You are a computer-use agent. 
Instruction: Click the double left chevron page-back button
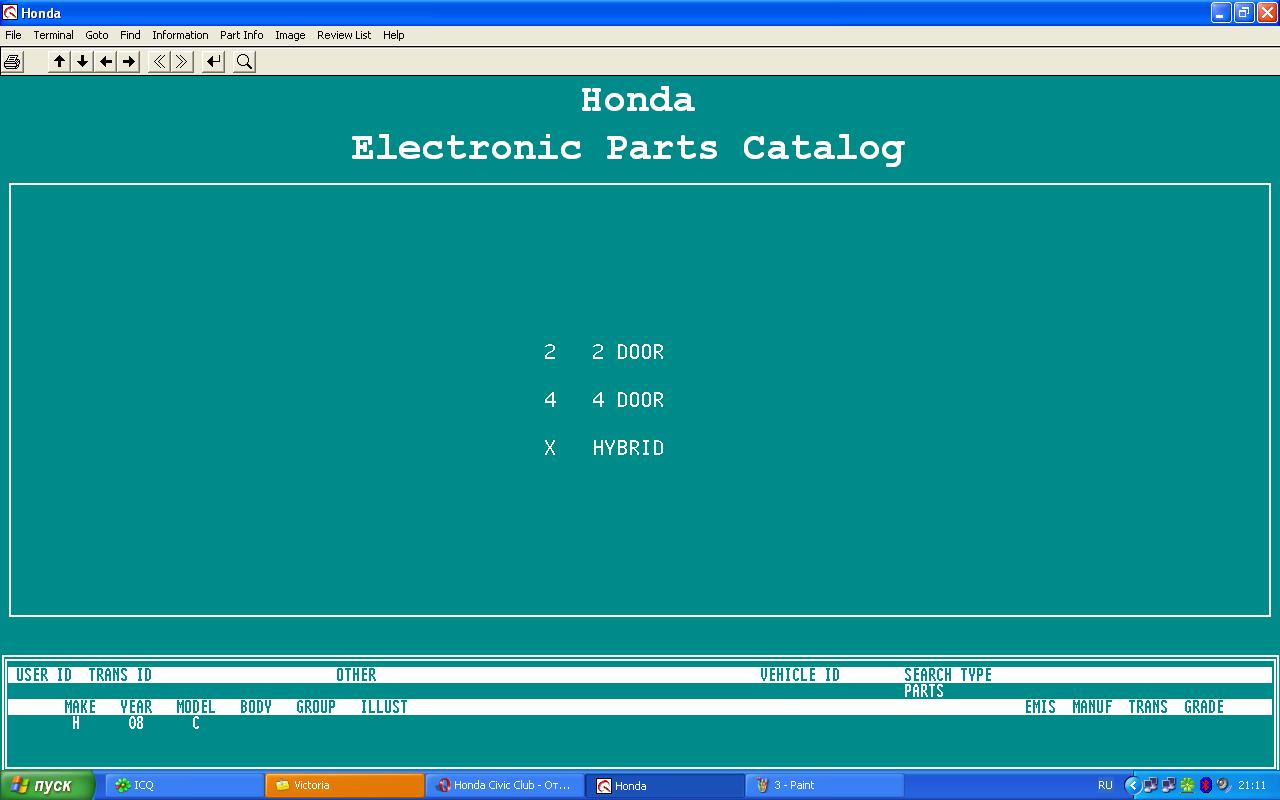(159, 62)
